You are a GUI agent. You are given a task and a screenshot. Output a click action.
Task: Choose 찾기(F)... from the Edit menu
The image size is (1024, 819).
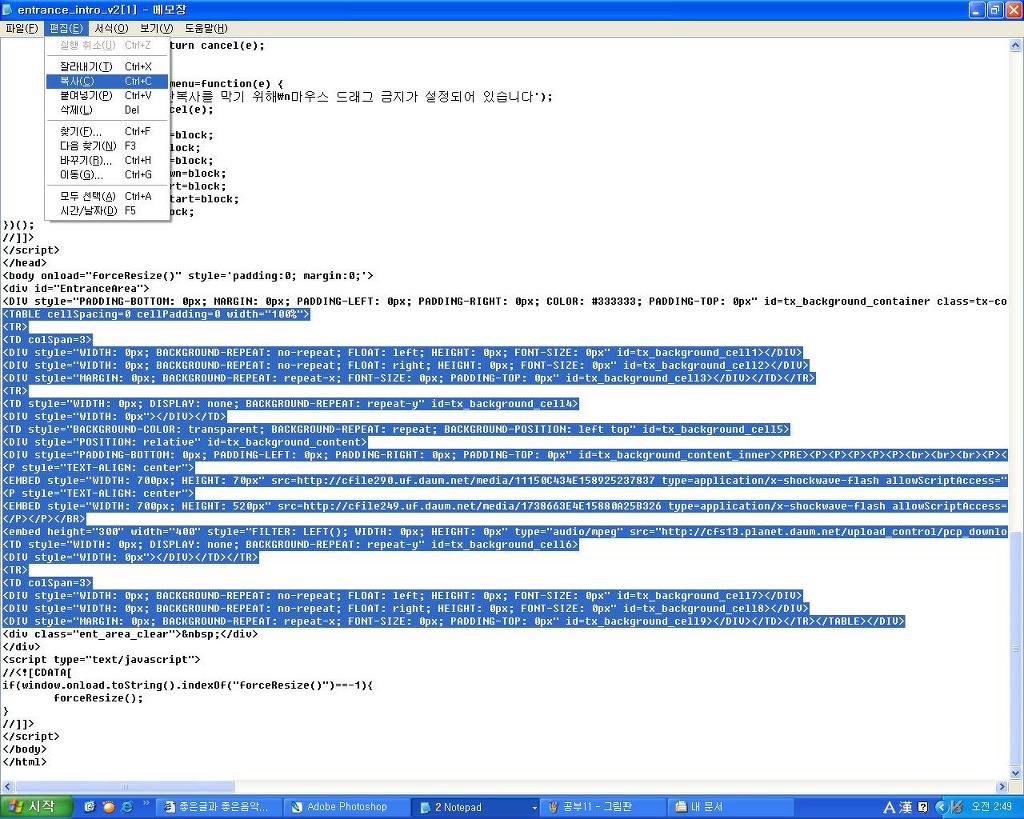point(107,131)
